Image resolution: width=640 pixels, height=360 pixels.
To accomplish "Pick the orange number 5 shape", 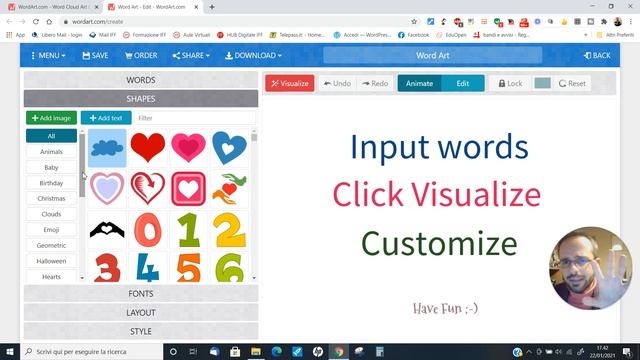I will click(x=188, y=267).
